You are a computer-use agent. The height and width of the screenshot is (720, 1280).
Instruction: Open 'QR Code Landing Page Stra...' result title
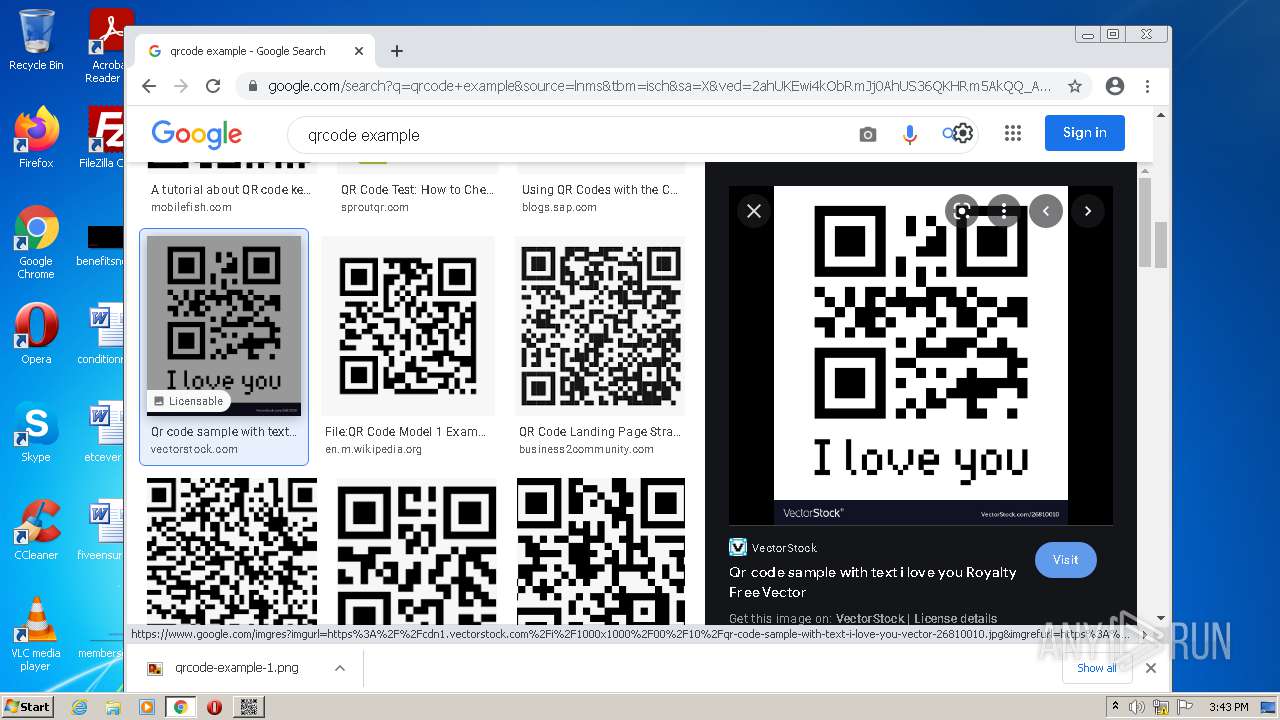599,432
